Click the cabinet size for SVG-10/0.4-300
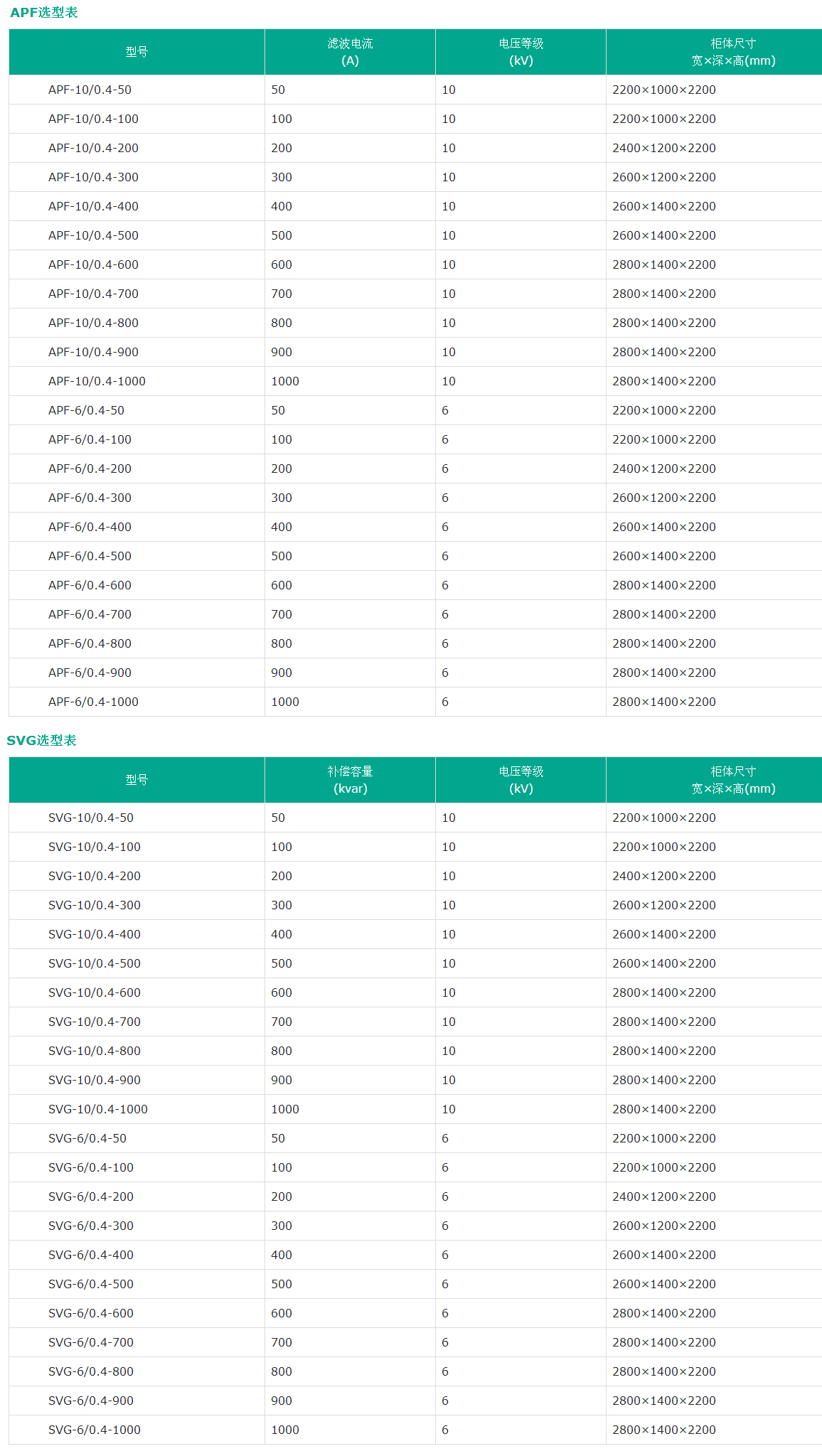Image resolution: width=822 pixels, height=1456 pixels. [x=664, y=905]
